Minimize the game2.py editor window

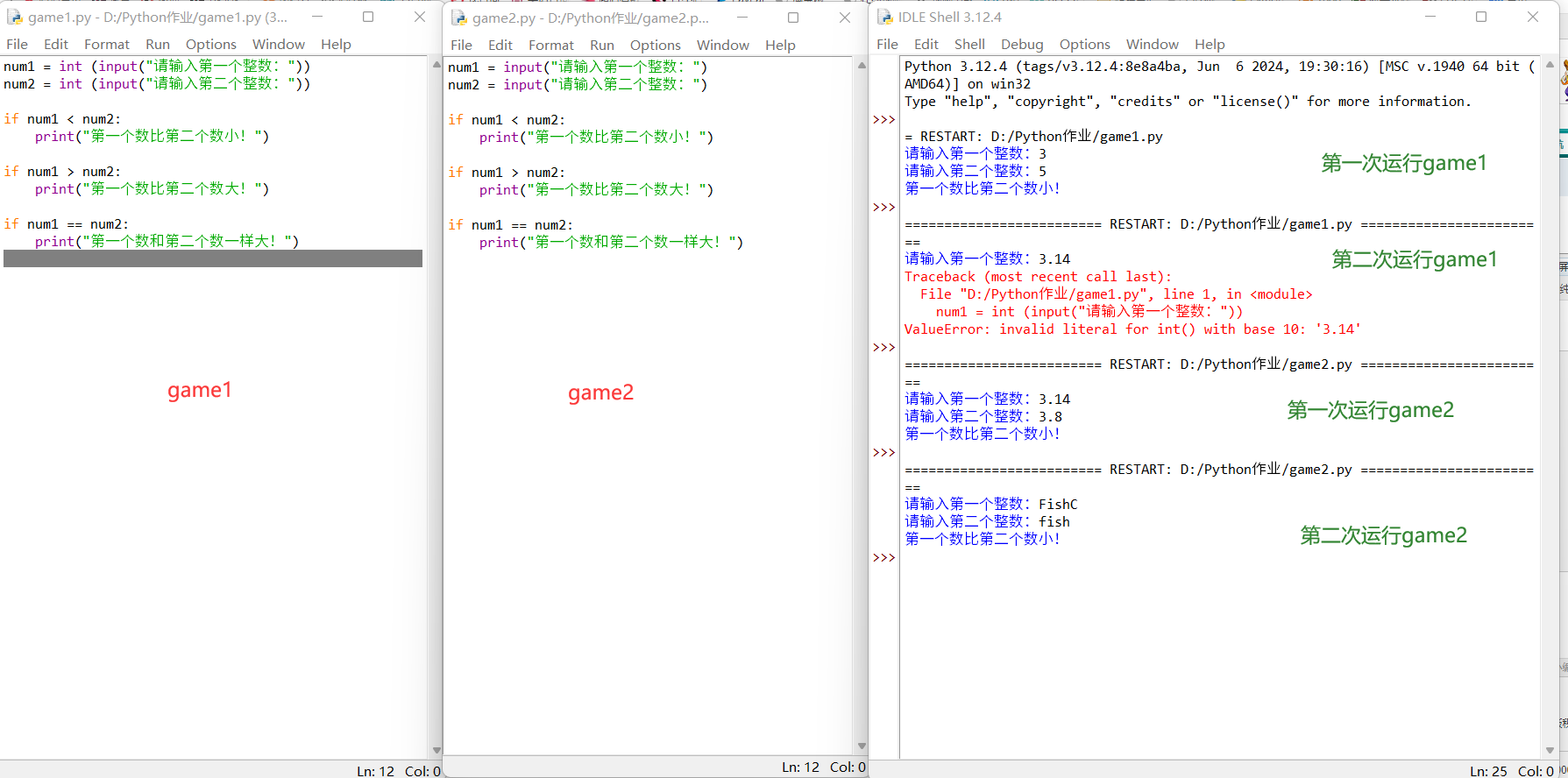(x=742, y=17)
